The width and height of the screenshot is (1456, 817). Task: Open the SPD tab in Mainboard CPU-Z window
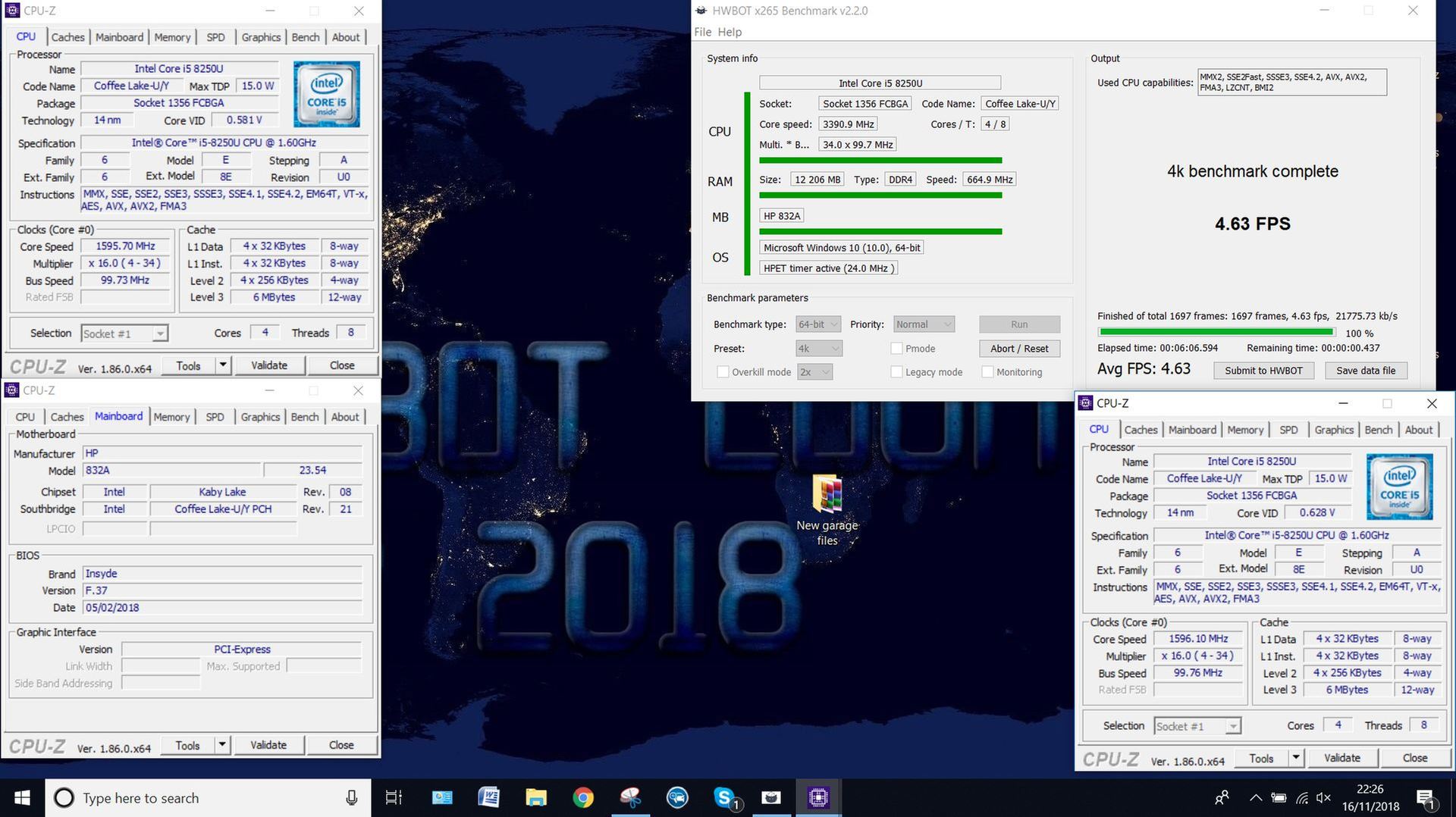pyautogui.click(x=215, y=417)
